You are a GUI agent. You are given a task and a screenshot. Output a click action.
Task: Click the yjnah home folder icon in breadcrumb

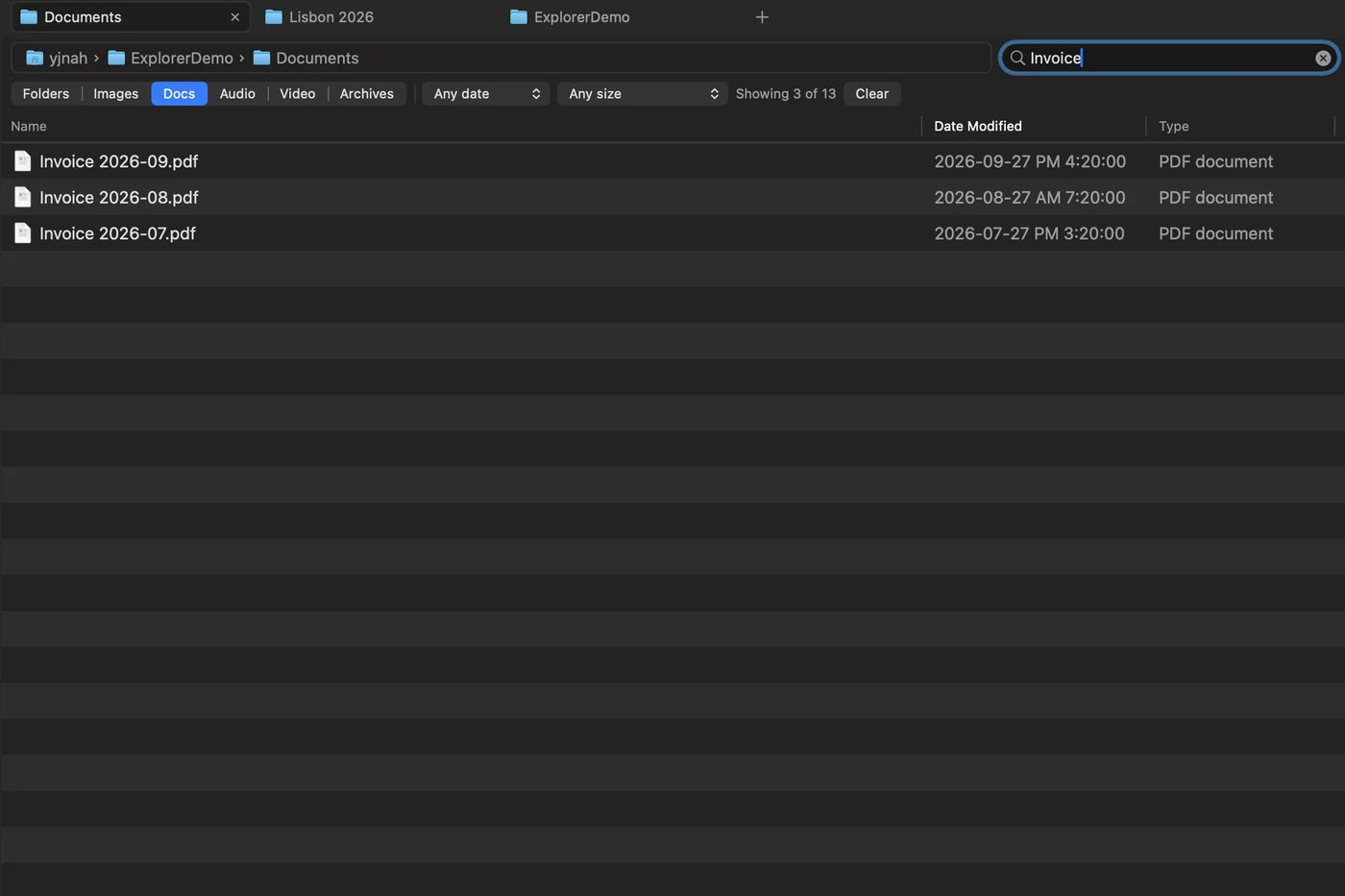click(35, 58)
